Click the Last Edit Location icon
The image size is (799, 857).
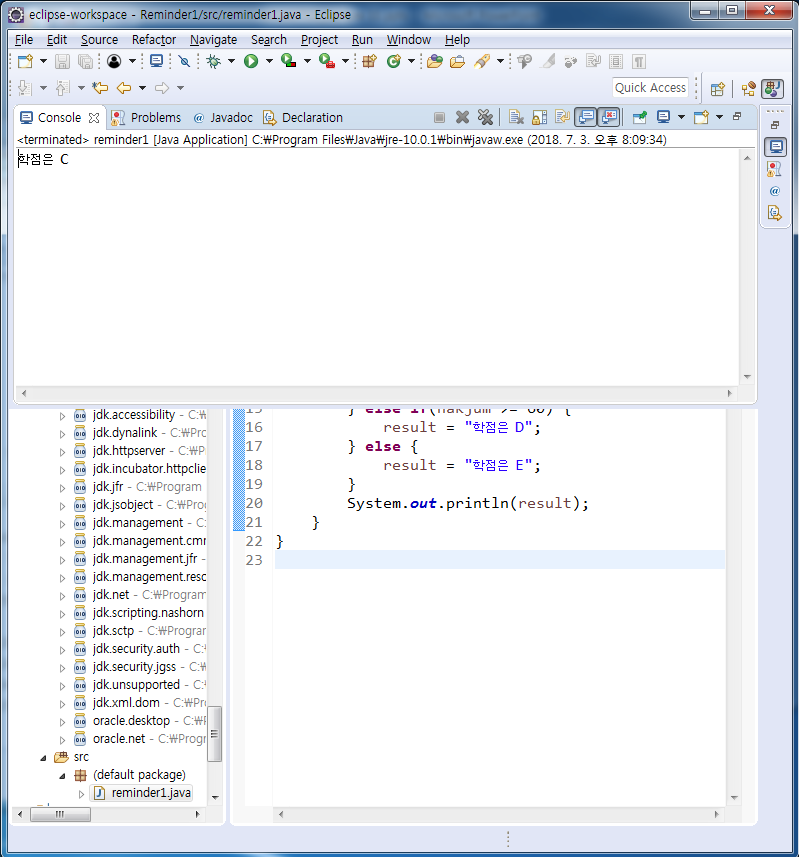pyautogui.click(x=100, y=87)
